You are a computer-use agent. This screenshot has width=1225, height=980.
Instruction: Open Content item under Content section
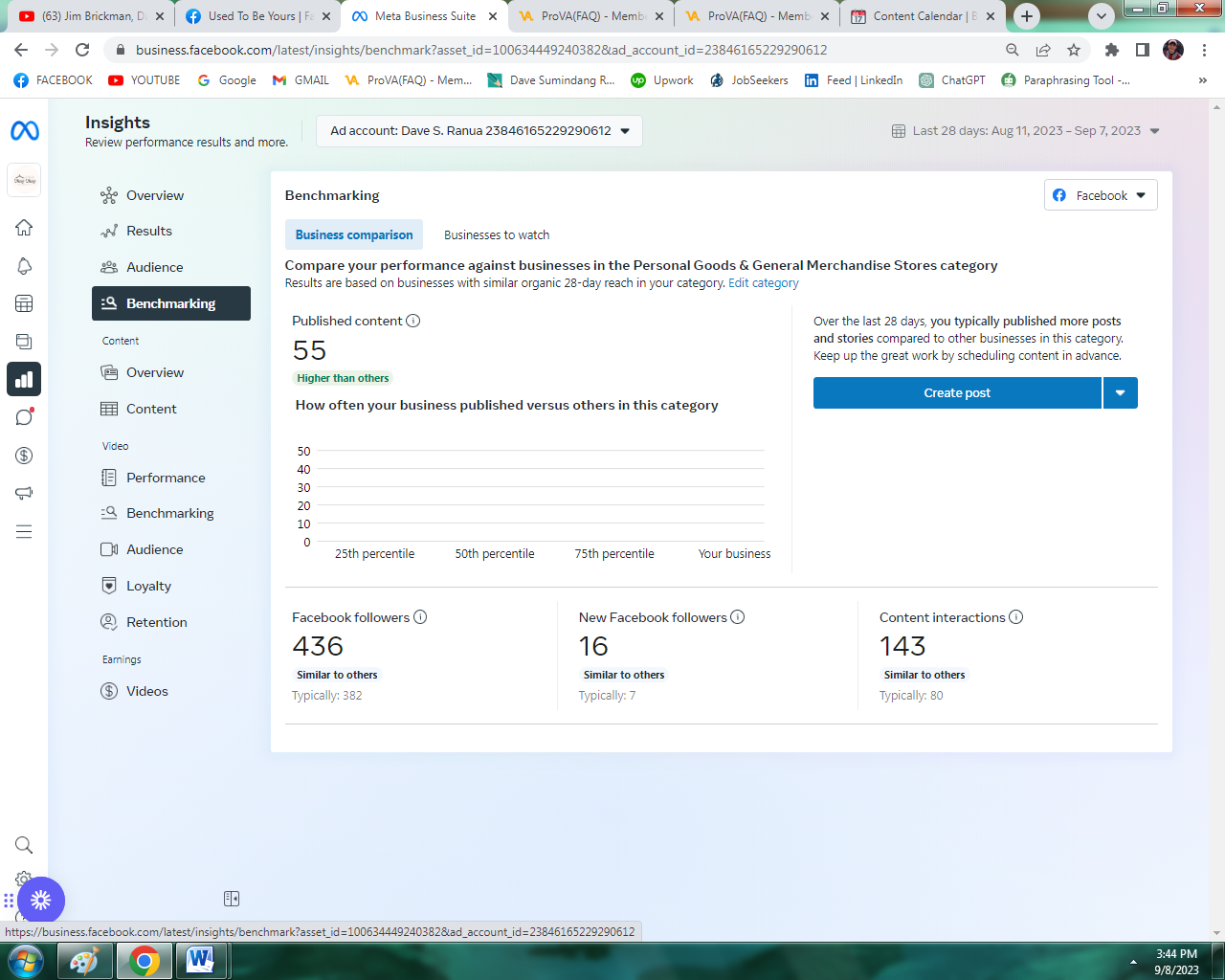pyautogui.click(x=151, y=409)
